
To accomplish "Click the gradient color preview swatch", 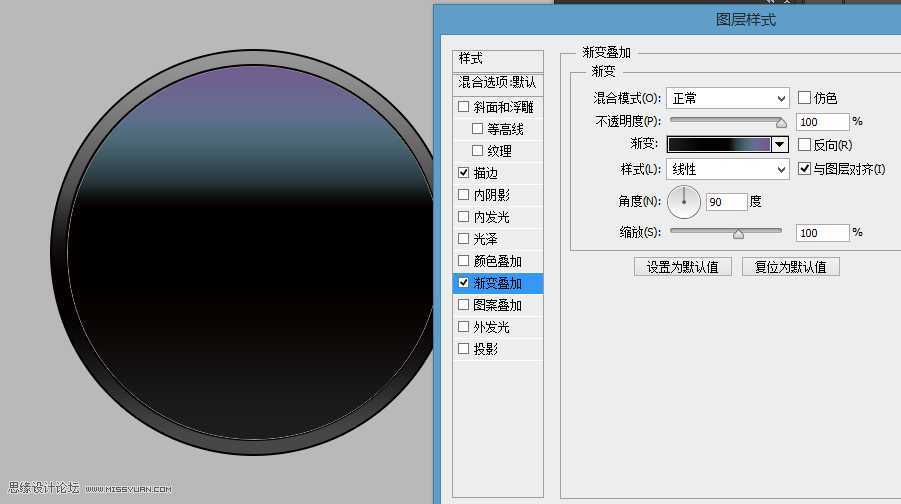I will (x=719, y=145).
